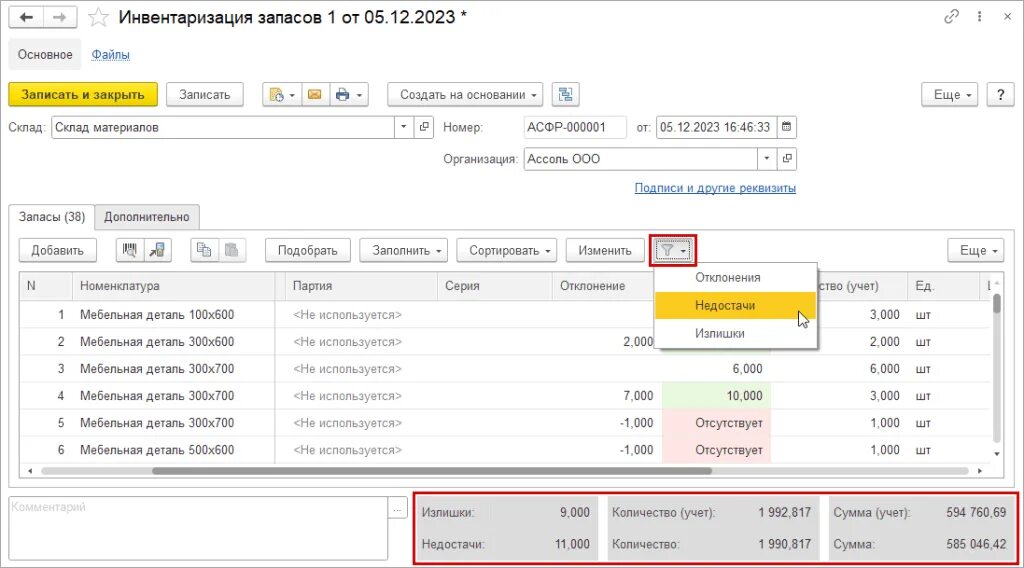The height and width of the screenshot is (568, 1024).
Task: Click the Ед. column header
Action: click(942, 286)
